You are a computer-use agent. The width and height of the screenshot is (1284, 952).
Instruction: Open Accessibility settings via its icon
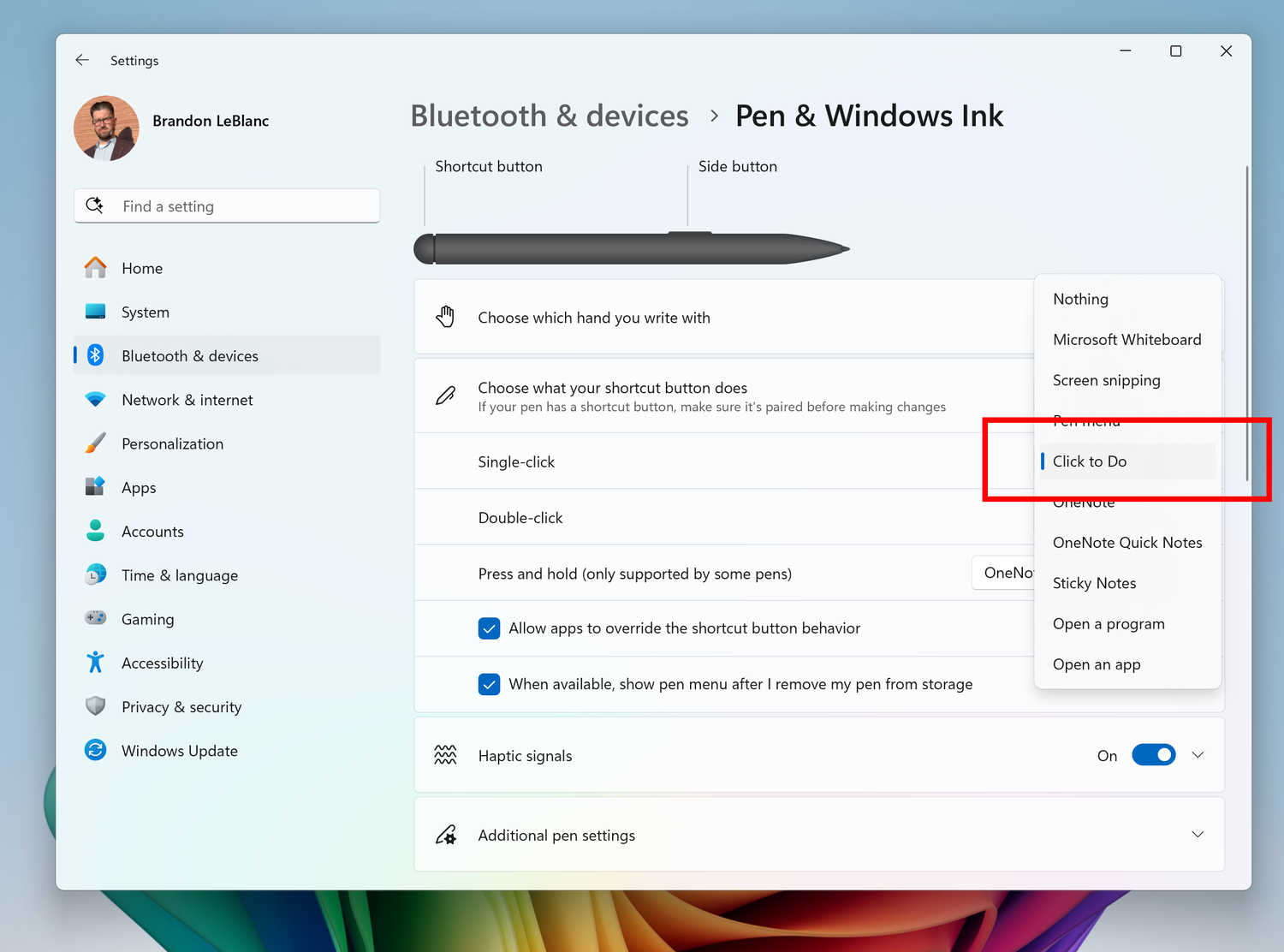95,662
